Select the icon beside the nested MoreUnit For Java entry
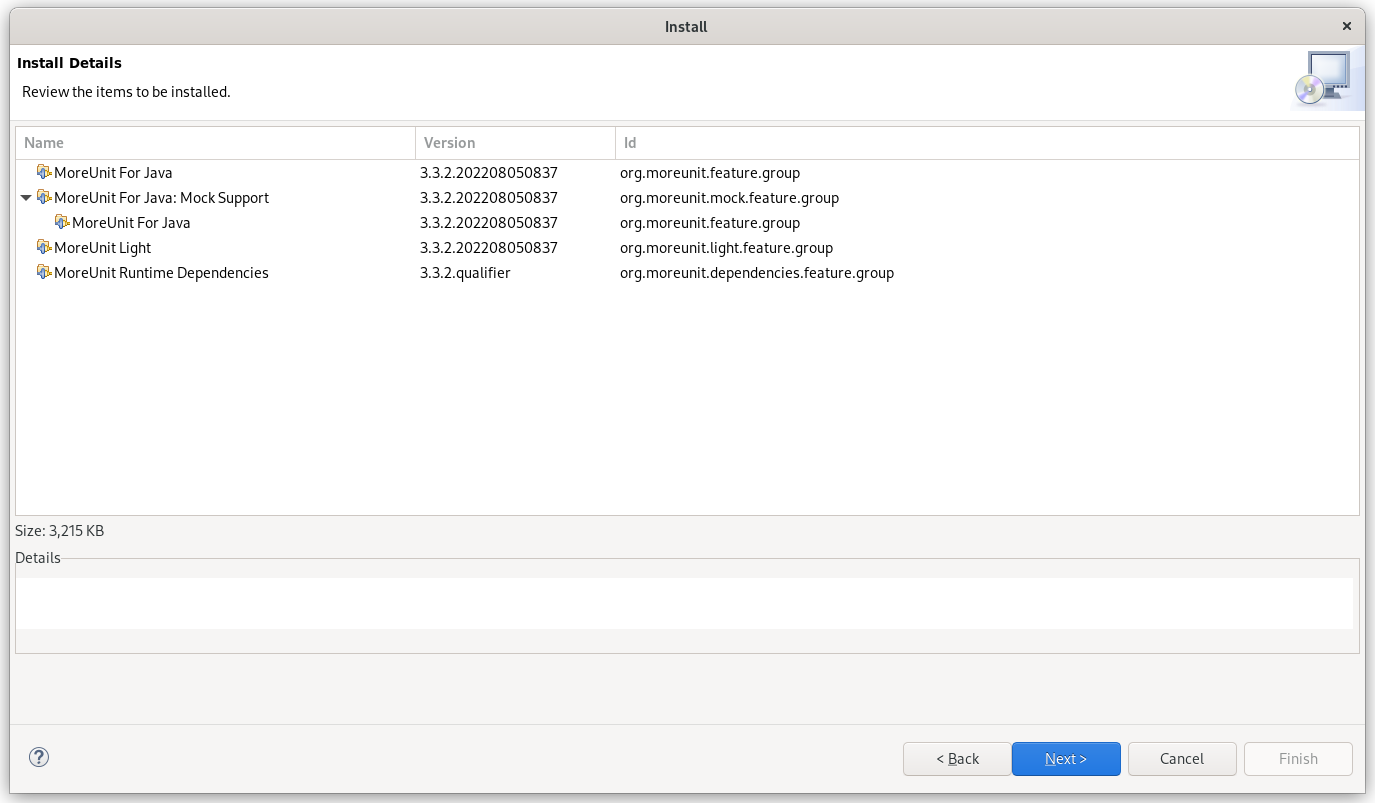The height and width of the screenshot is (803, 1375). (62, 222)
